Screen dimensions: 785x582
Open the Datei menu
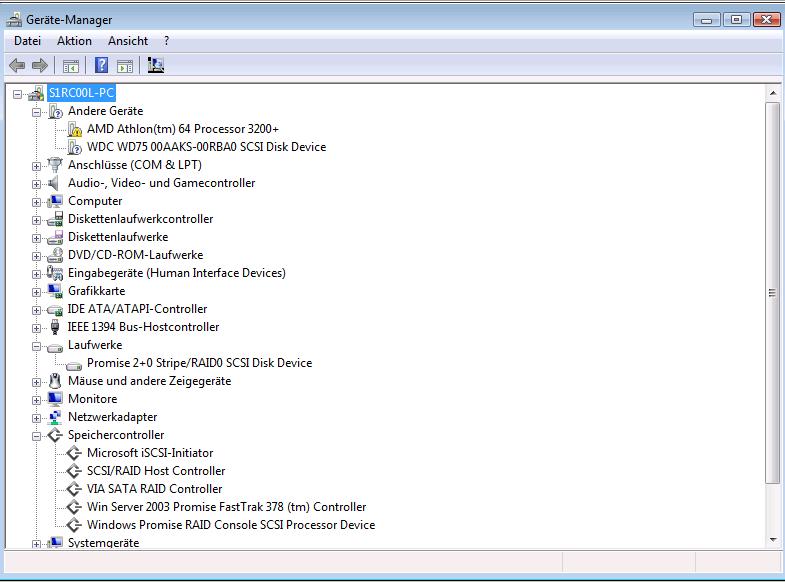27,41
